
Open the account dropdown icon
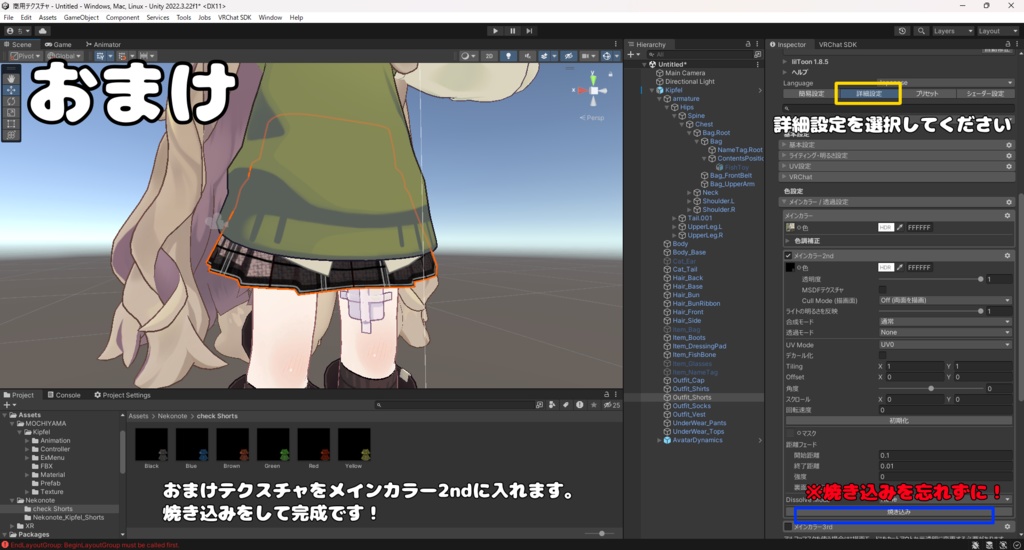pos(17,31)
